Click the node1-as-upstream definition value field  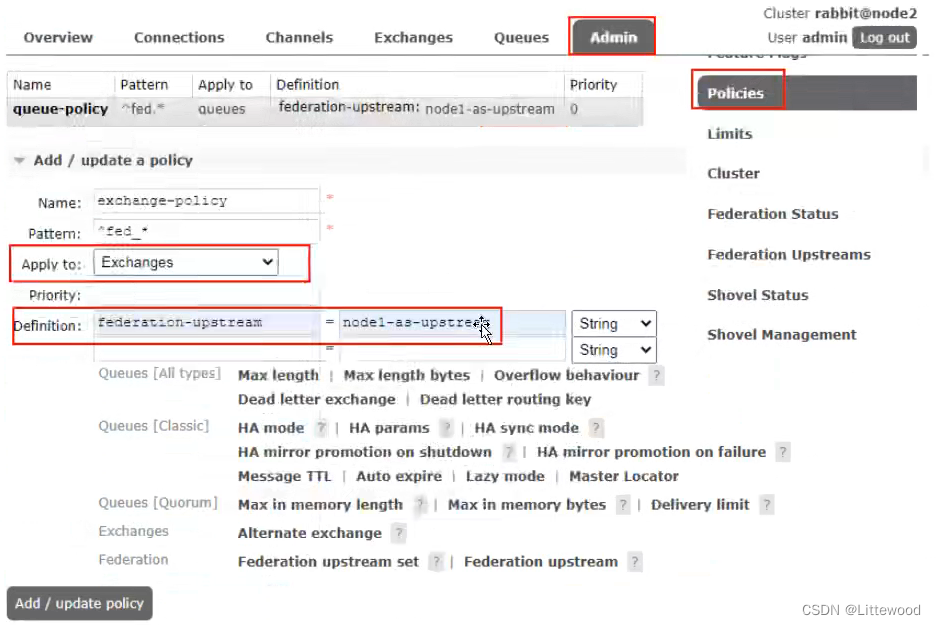452,323
